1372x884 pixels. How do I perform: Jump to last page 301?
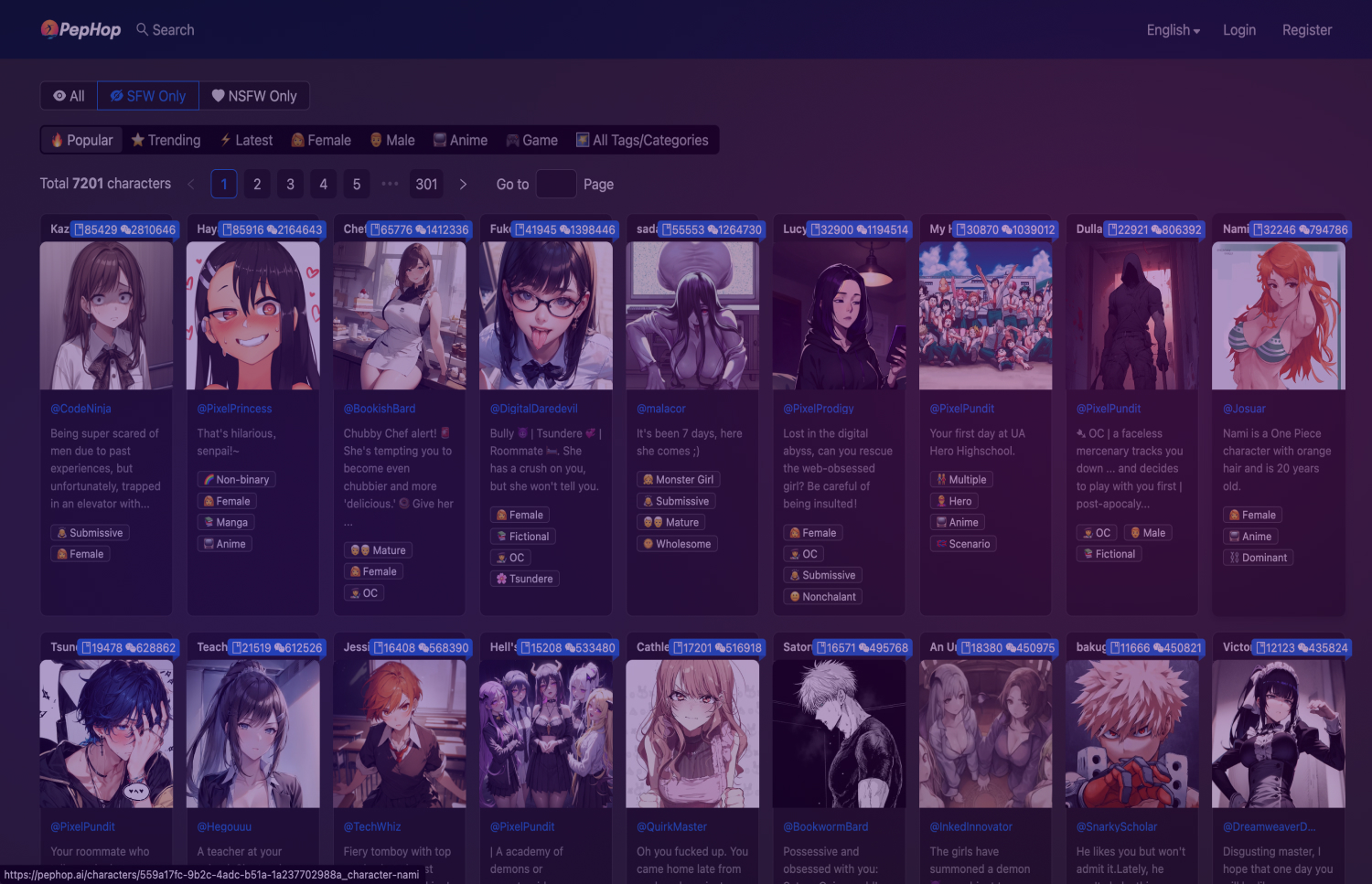[426, 184]
